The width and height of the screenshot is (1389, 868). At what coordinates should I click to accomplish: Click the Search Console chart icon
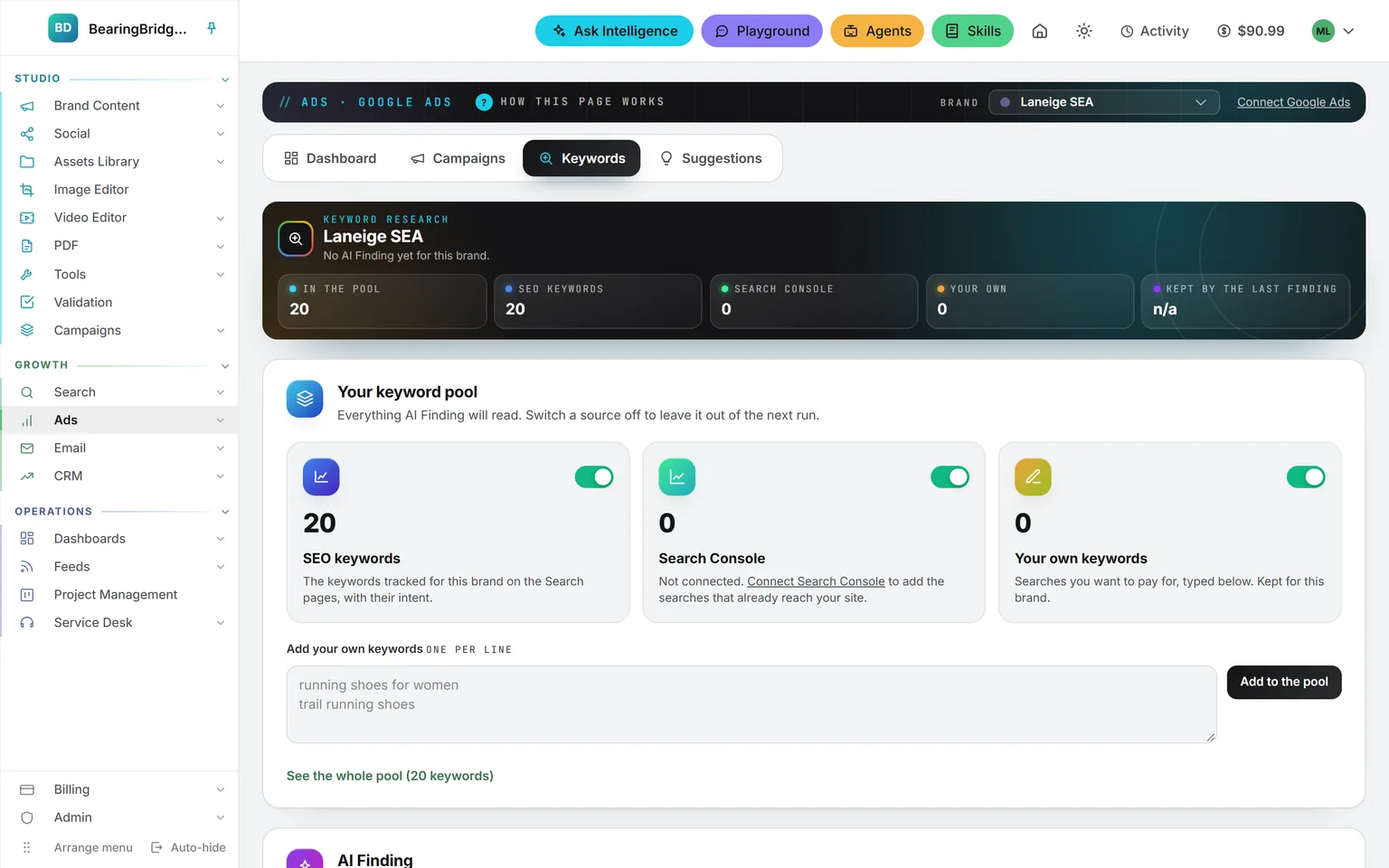point(677,476)
